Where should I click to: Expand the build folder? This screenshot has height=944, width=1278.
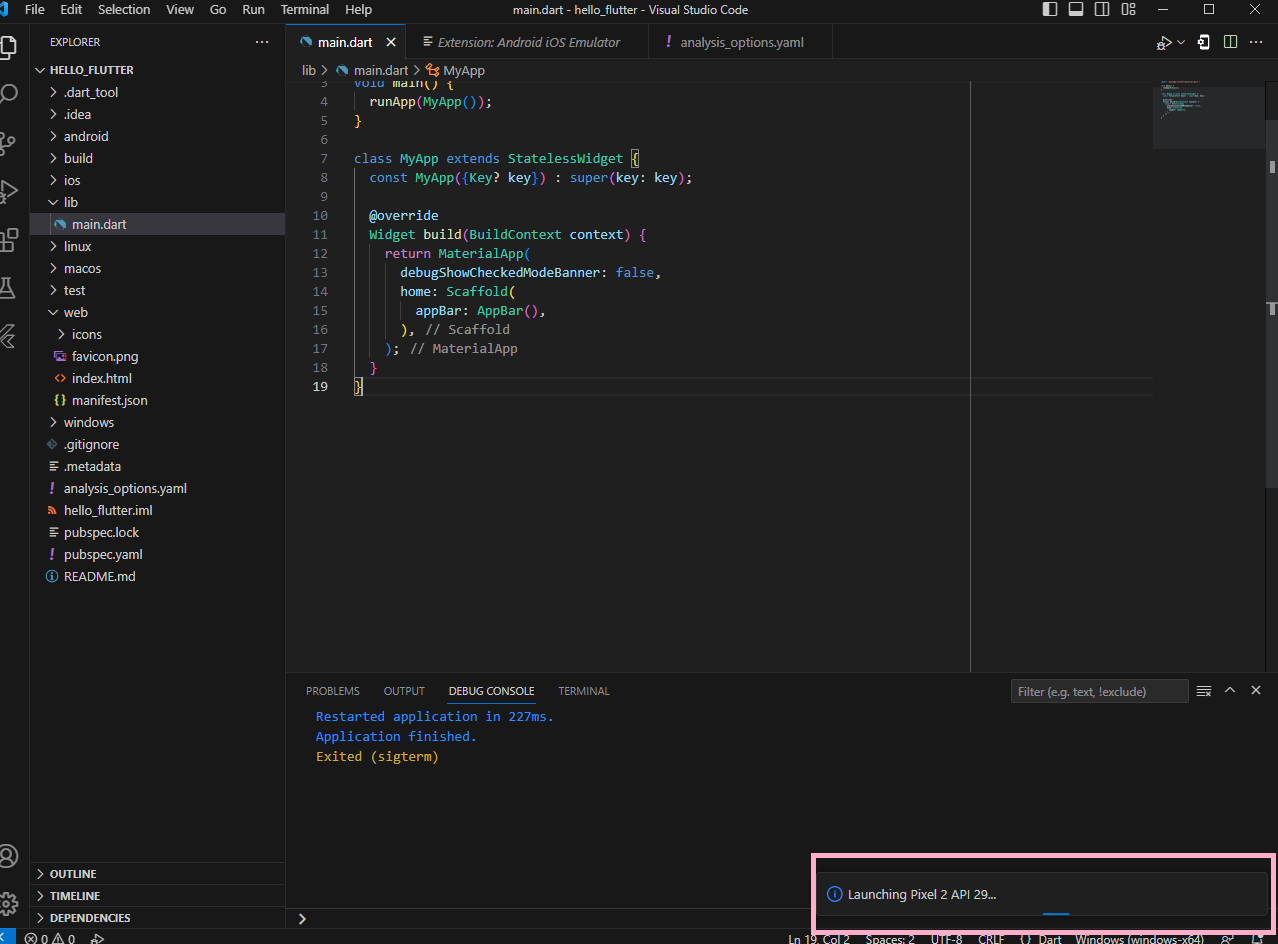tap(157, 158)
